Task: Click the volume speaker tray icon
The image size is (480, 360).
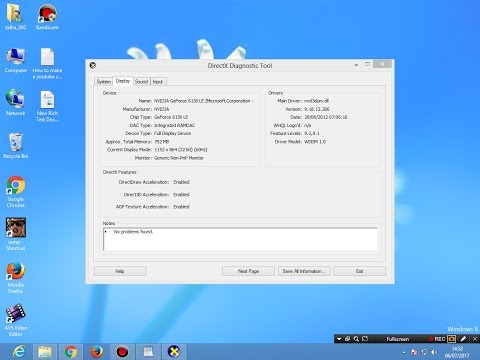Action: pyautogui.click(x=434, y=352)
